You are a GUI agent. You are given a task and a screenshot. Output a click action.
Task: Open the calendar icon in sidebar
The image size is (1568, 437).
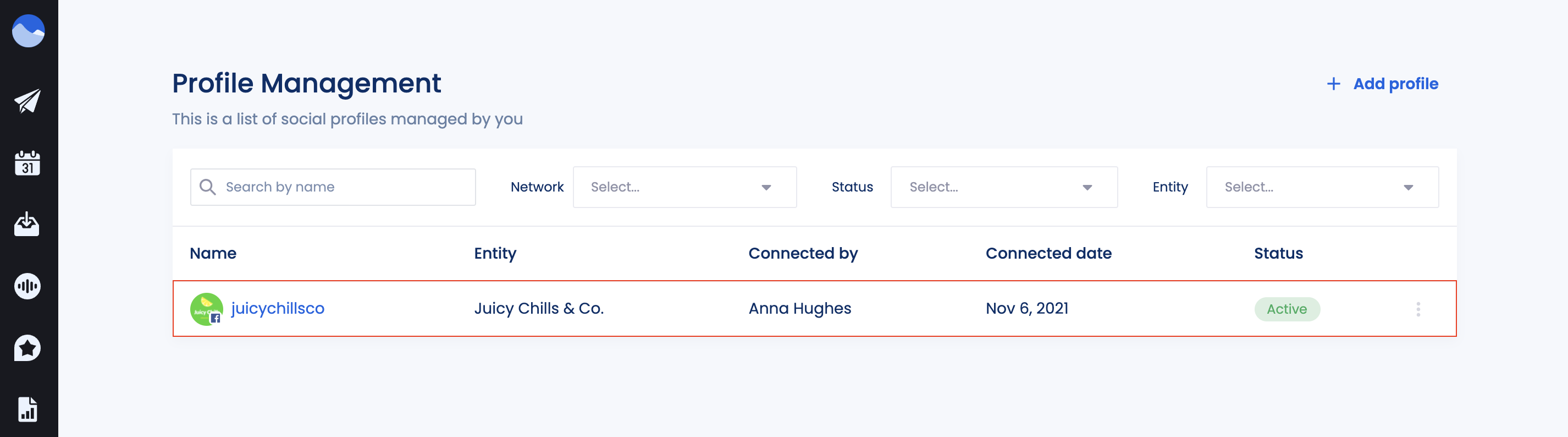[27, 163]
